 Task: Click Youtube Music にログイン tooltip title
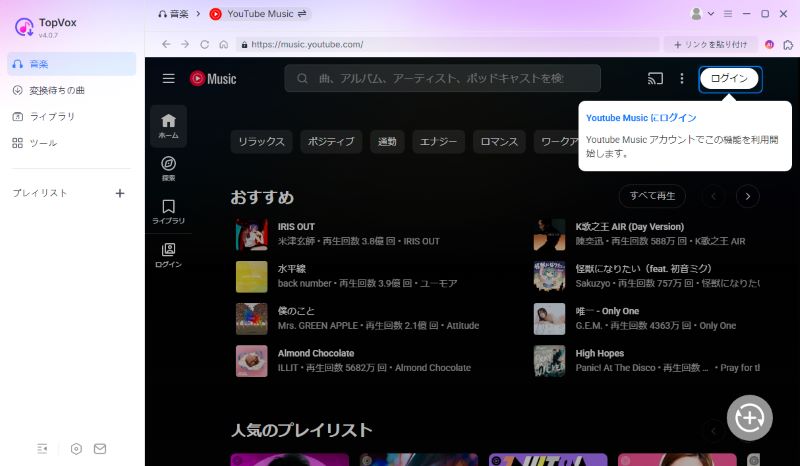point(641,118)
